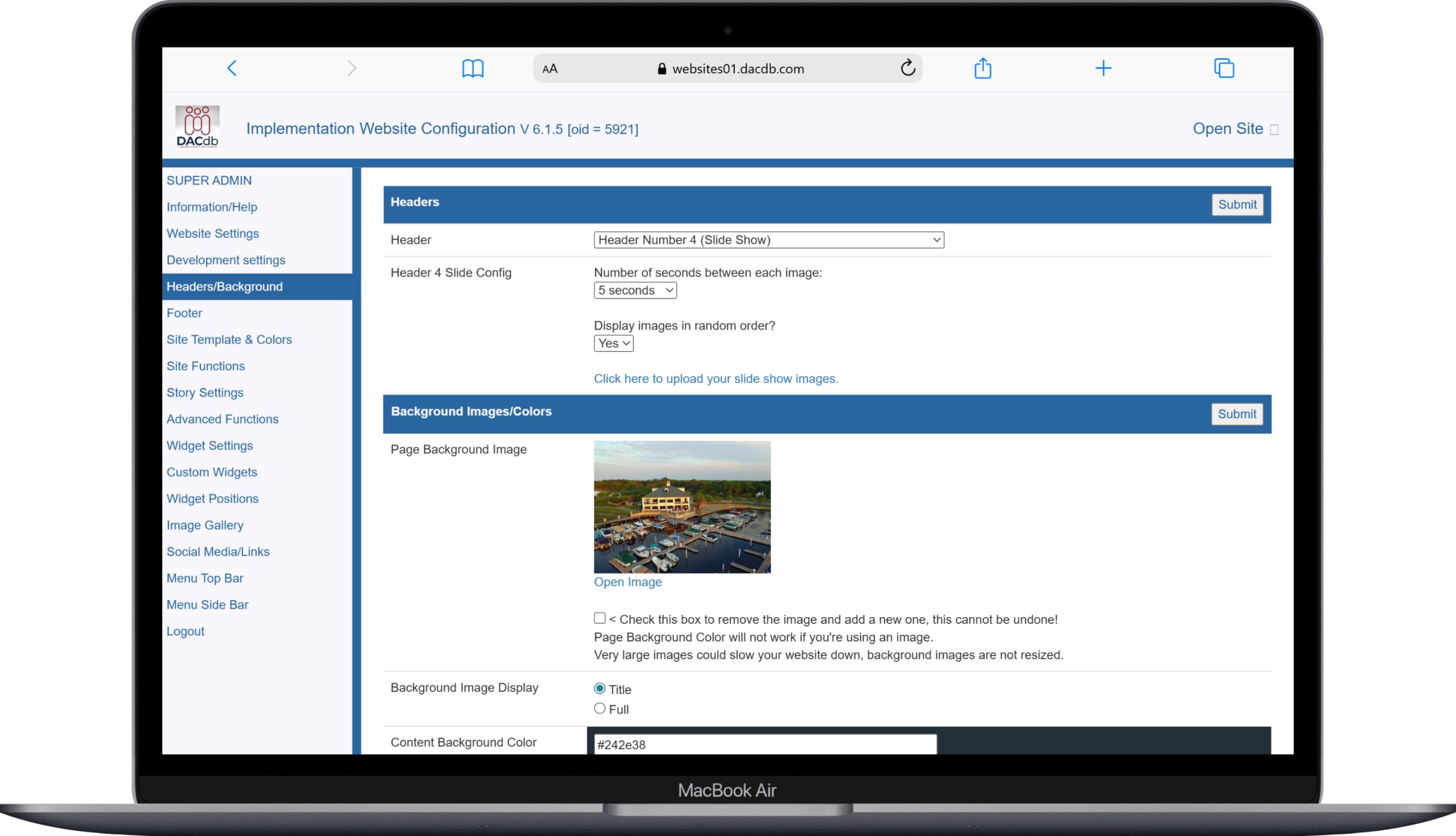Open Website Settings in sidebar
This screenshot has height=836, width=1456.
(213, 233)
